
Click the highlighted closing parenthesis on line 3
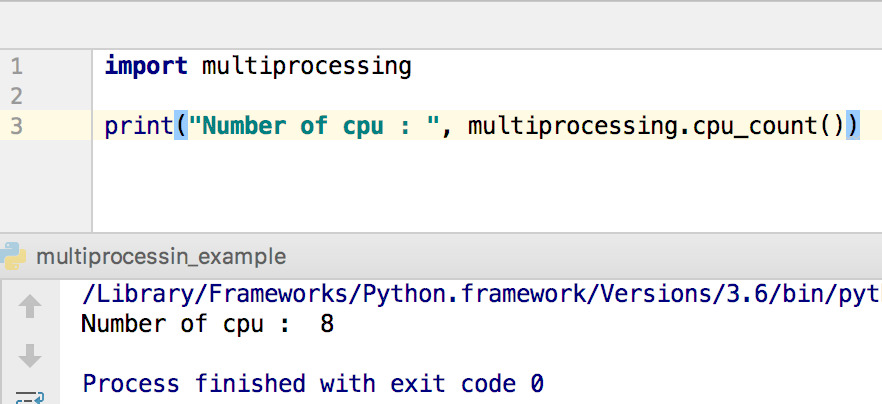[853, 125]
